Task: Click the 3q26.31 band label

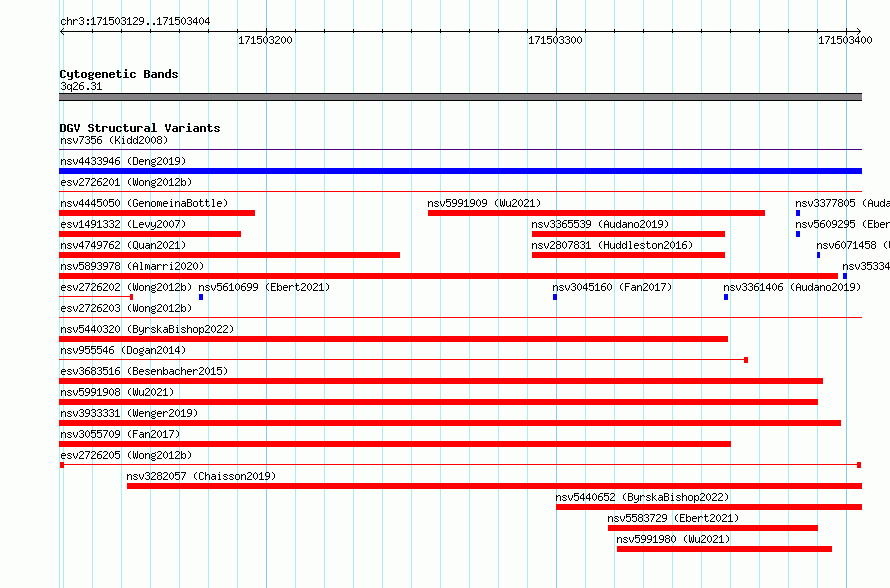Action: point(81,86)
